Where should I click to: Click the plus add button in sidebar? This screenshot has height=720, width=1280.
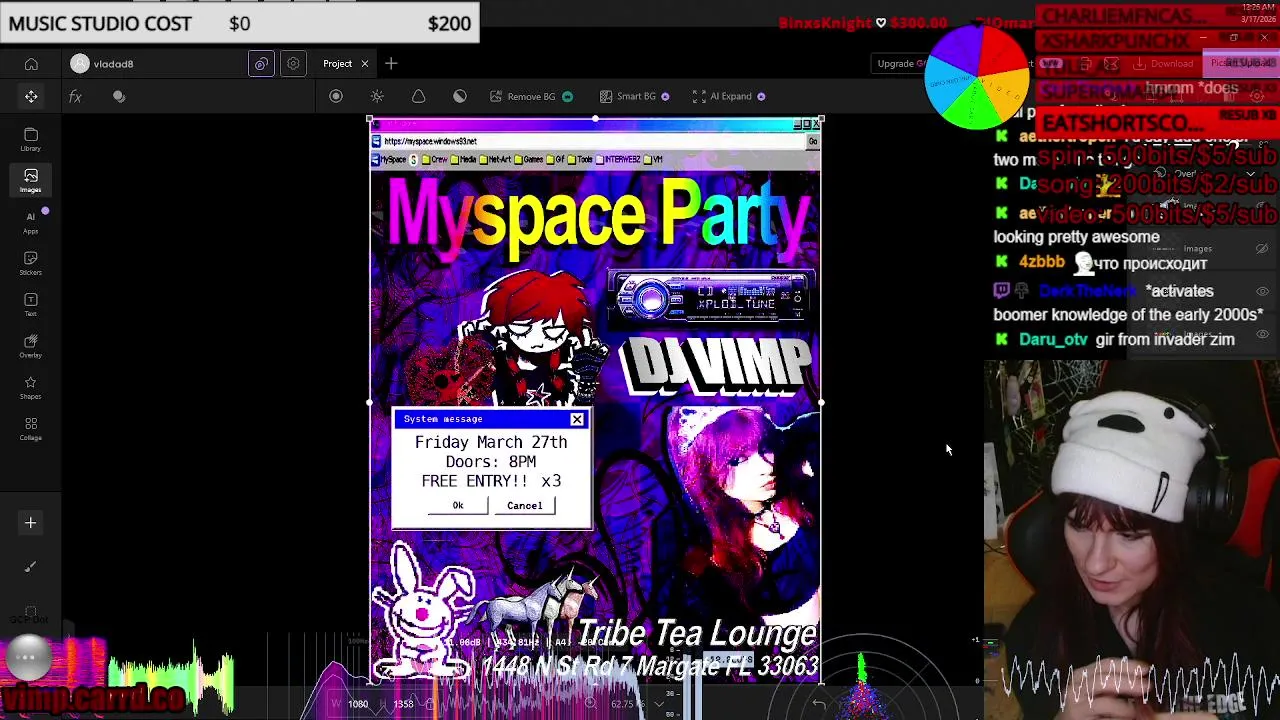tap(31, 522)
